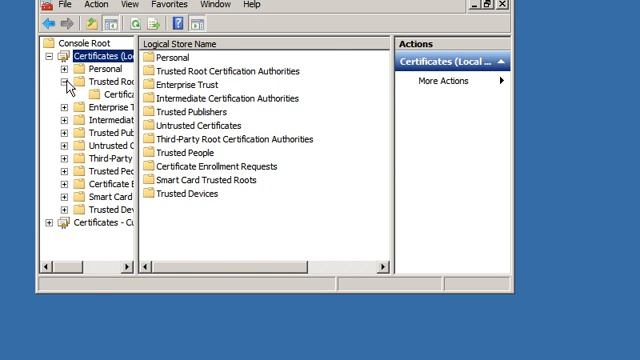
Task: Click Intermediate Certification Authorities folder icon
Action: (149, 98)
